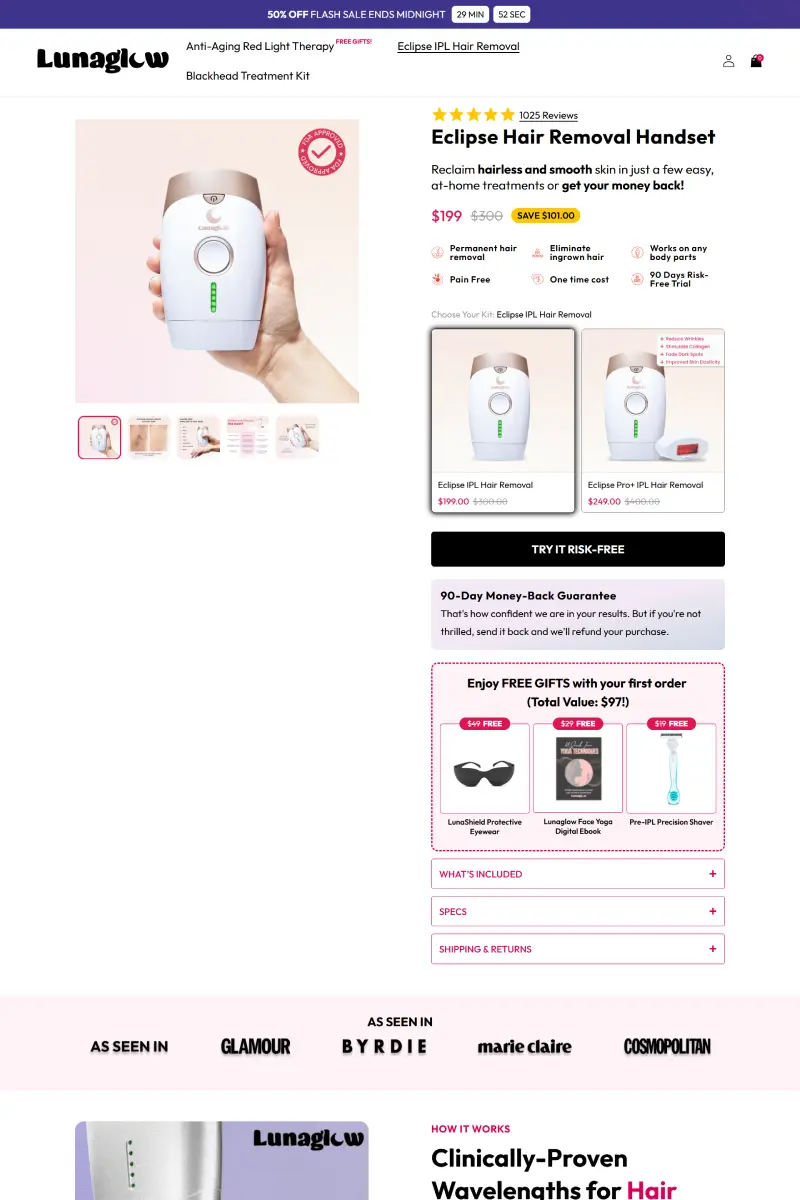Select the Eclipse IPL Hair Removal kit option
The image size is (800, 1200).
coord(503,421)
